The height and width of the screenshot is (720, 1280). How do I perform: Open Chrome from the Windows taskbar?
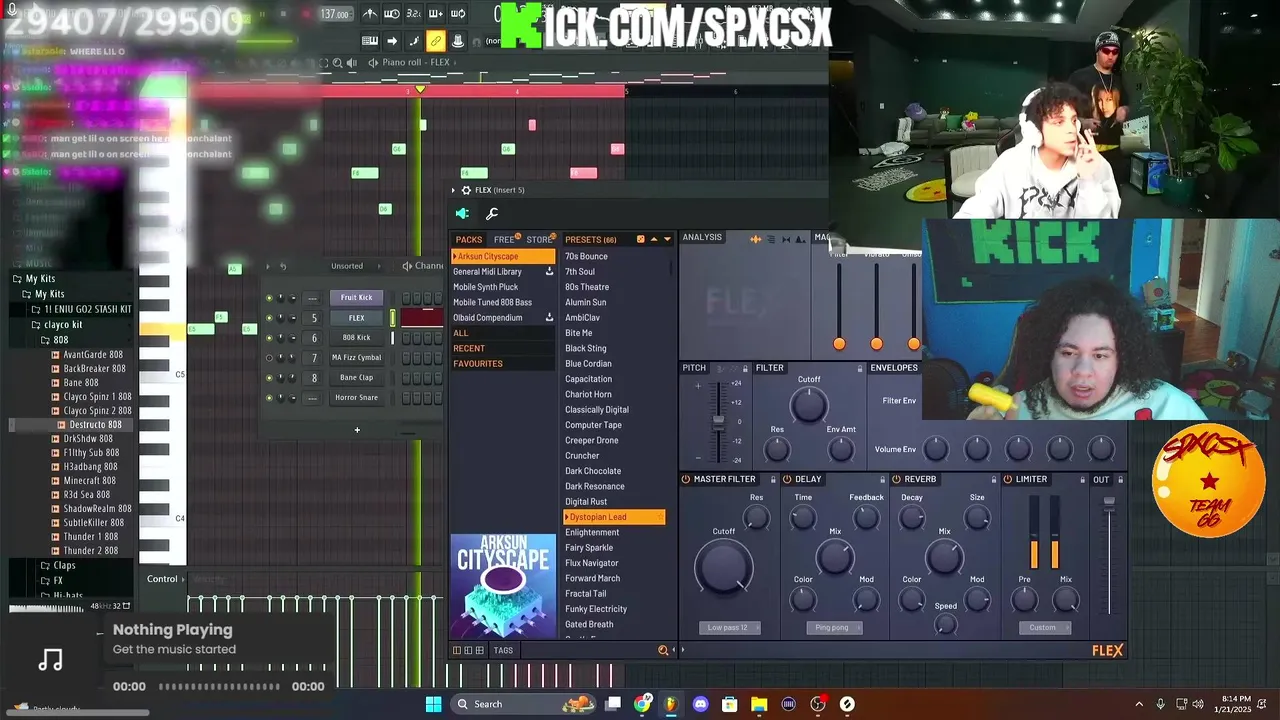point(642,704)
